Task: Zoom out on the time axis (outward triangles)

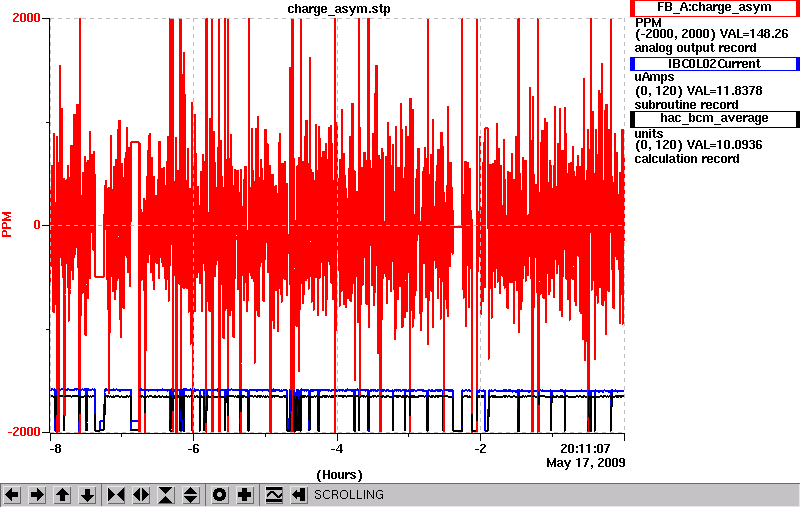Action: click(141, 495)
